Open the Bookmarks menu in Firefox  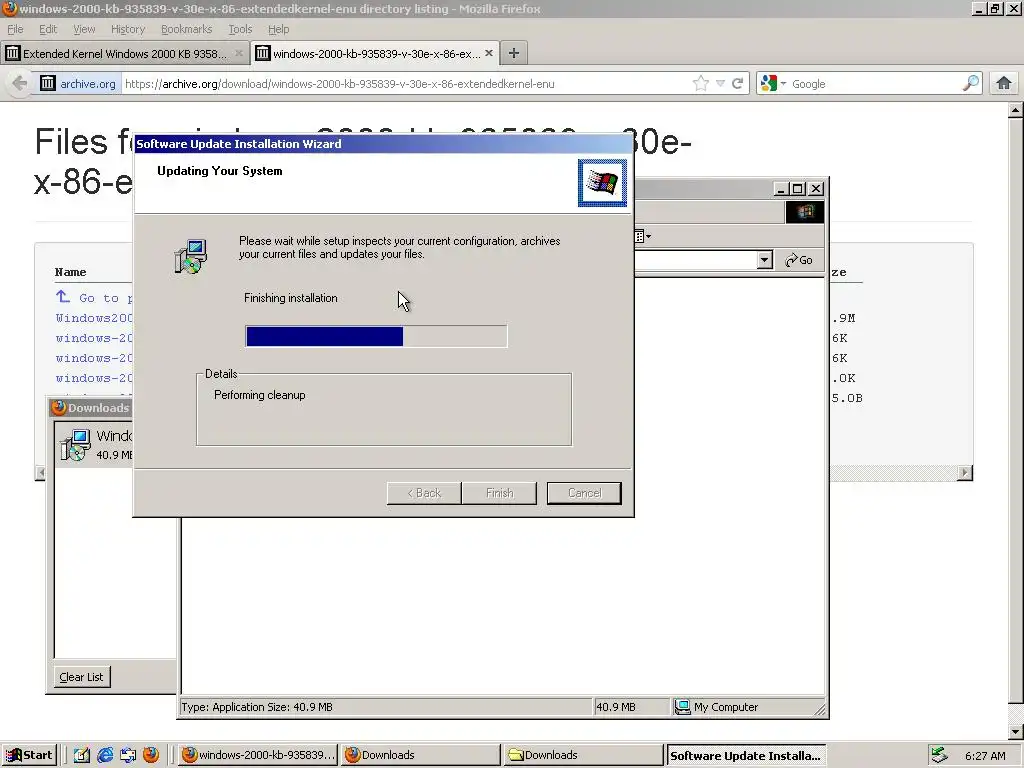tap(187, 29)
